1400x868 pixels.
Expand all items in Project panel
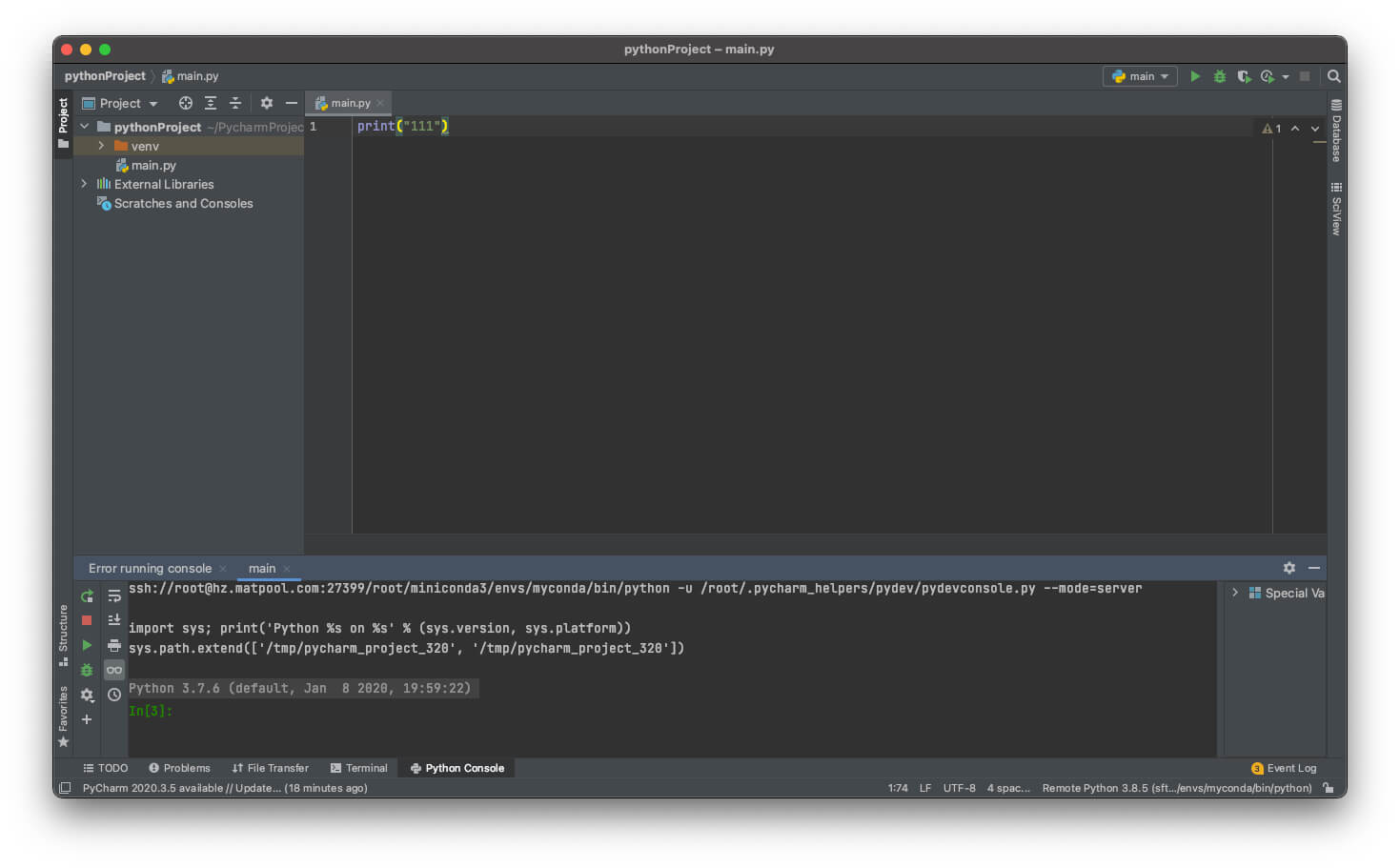[211, 103]
